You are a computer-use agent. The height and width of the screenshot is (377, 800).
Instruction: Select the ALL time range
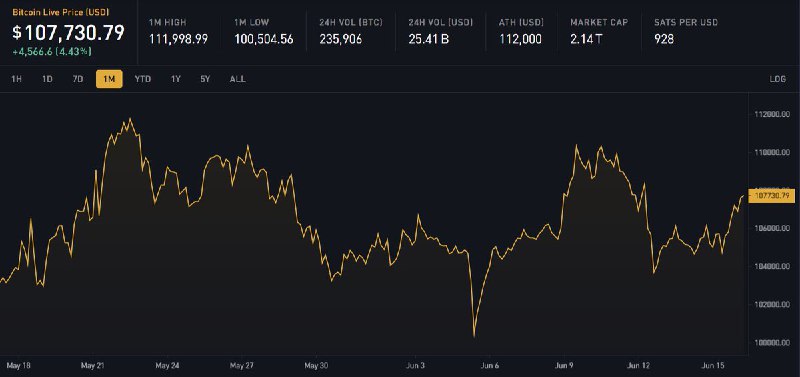tap(237, 79)
